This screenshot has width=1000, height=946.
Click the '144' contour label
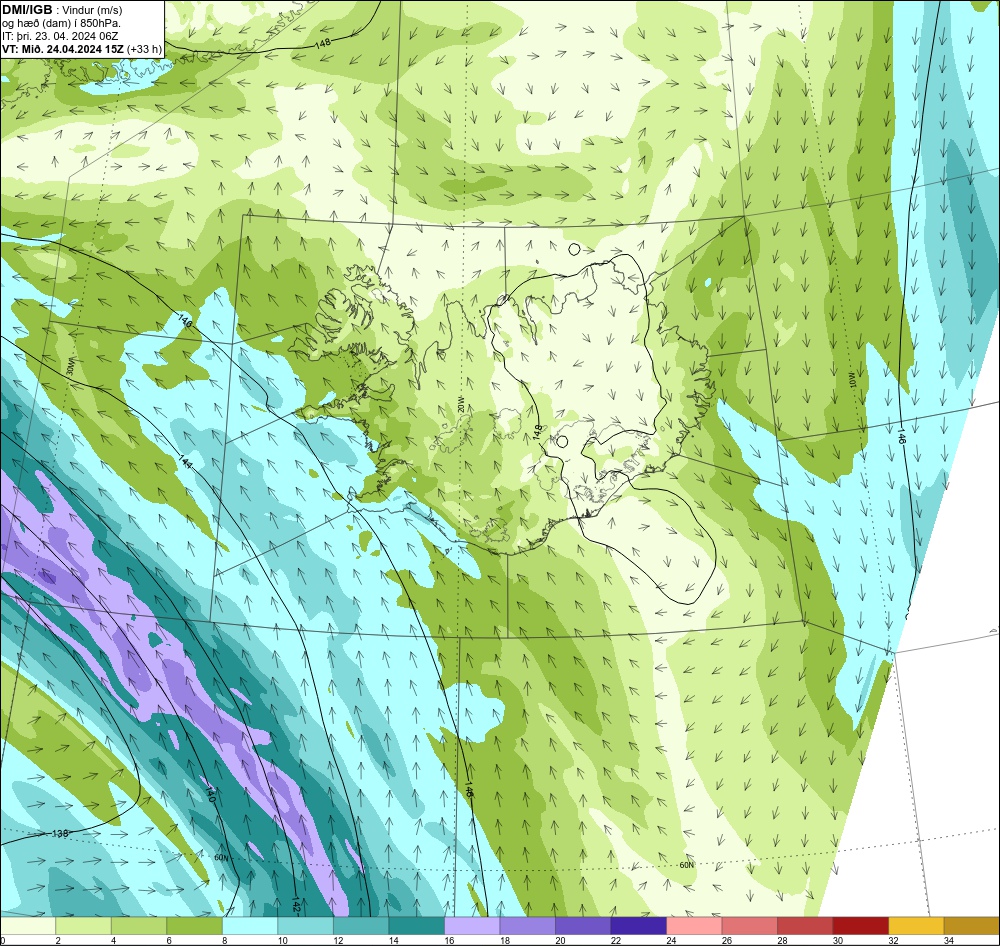tap(185, 461)
